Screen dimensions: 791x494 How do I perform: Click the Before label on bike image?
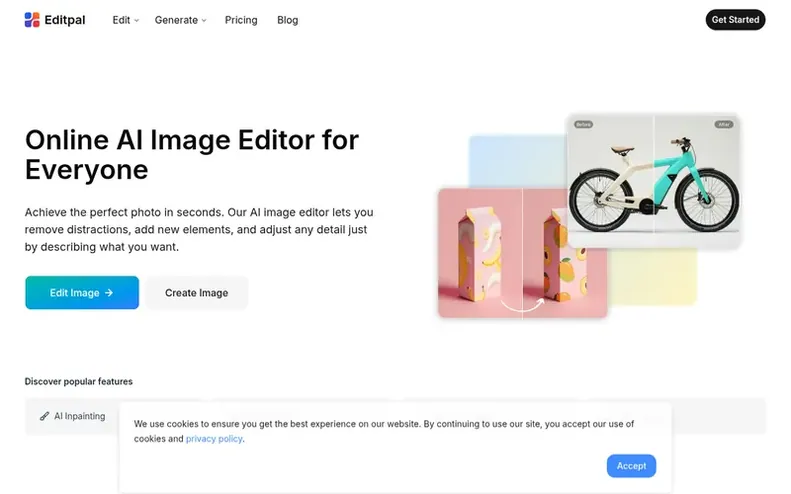click(583, 124)
